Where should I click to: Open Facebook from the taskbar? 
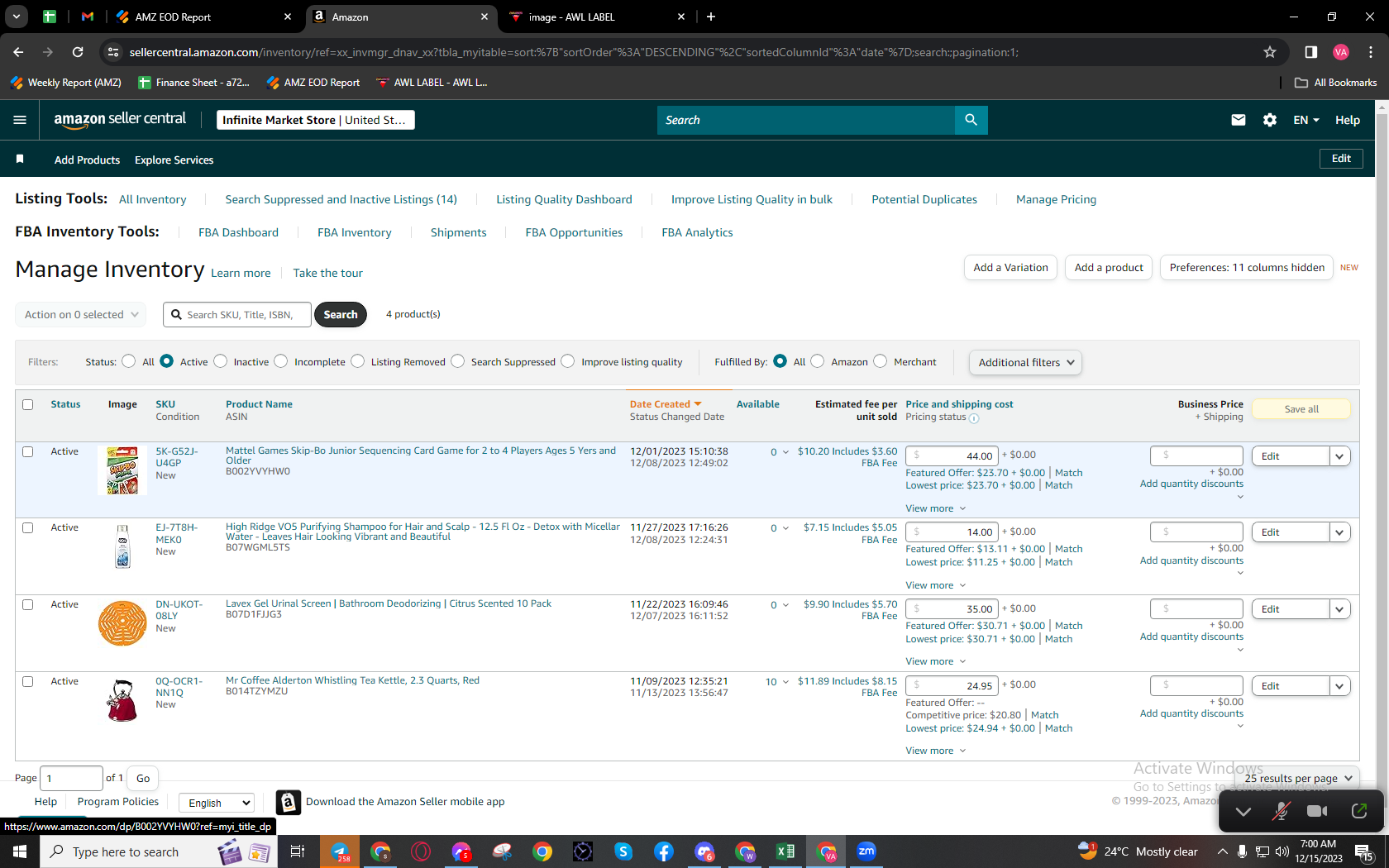(x=663, y=851)
